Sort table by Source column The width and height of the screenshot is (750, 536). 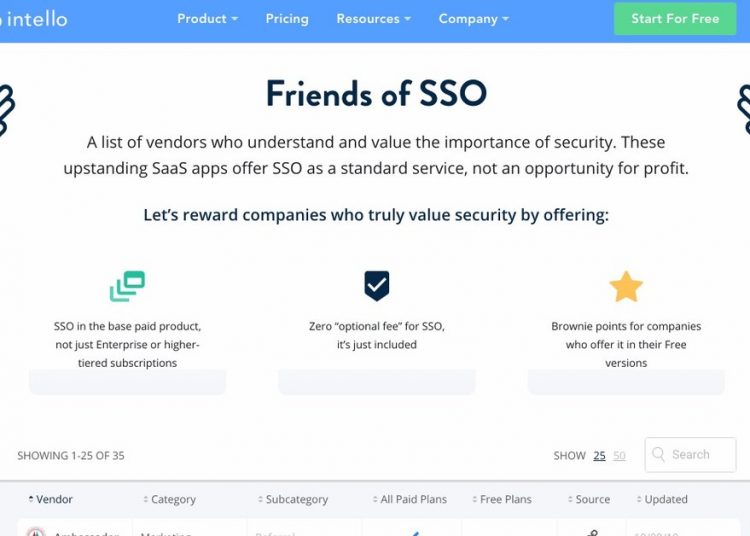coord(592,499)
